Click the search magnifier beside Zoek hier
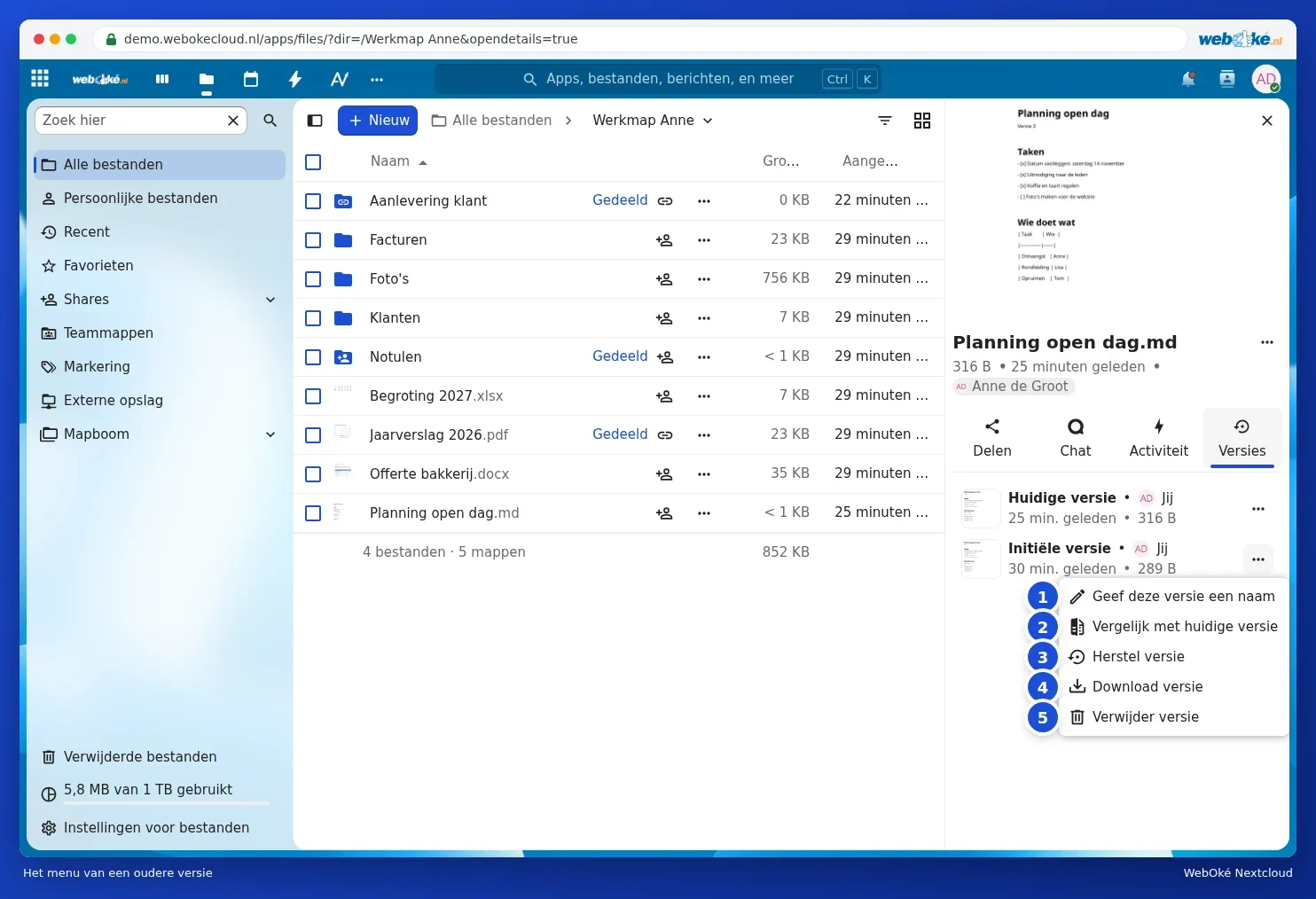 tap(270, 121)
